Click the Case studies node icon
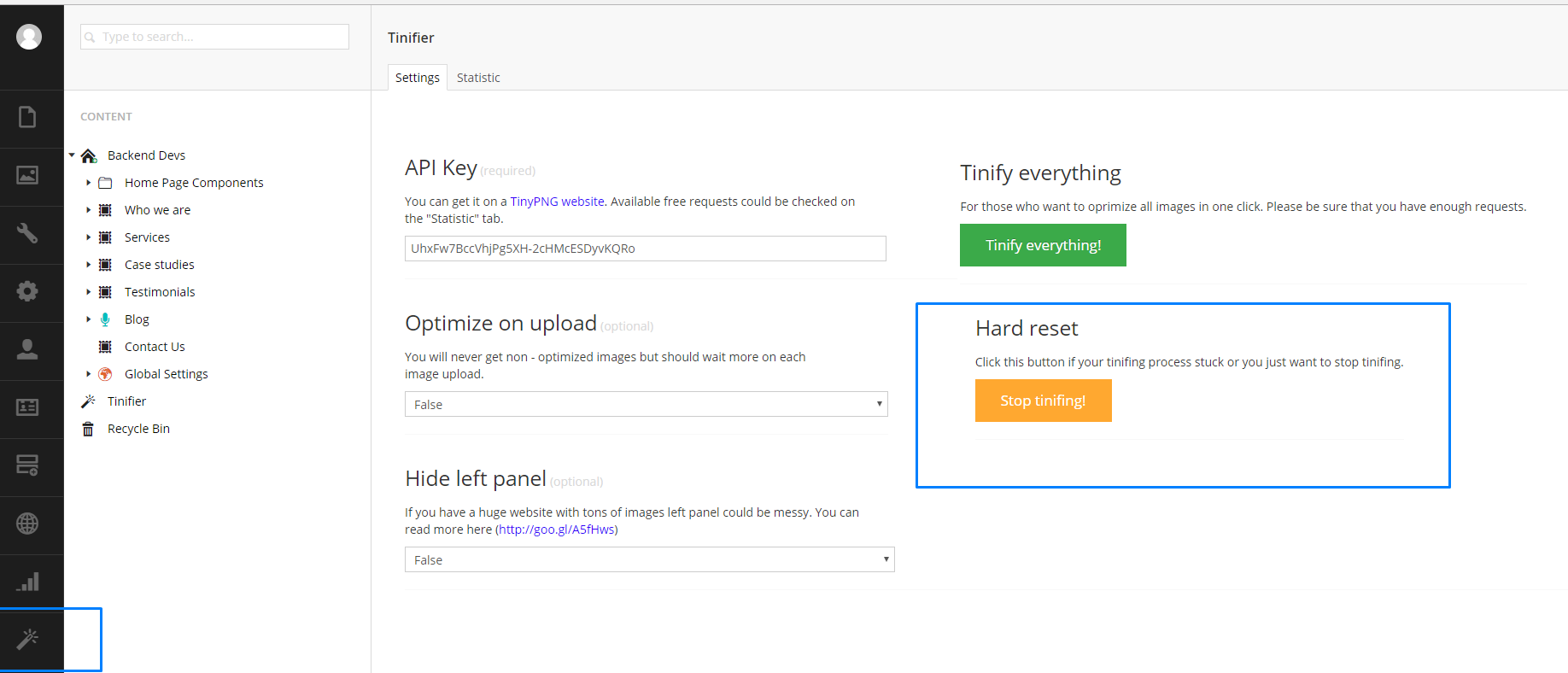Image resolution: width=1568 pixels, height=673 pixels. coord(105,265)
